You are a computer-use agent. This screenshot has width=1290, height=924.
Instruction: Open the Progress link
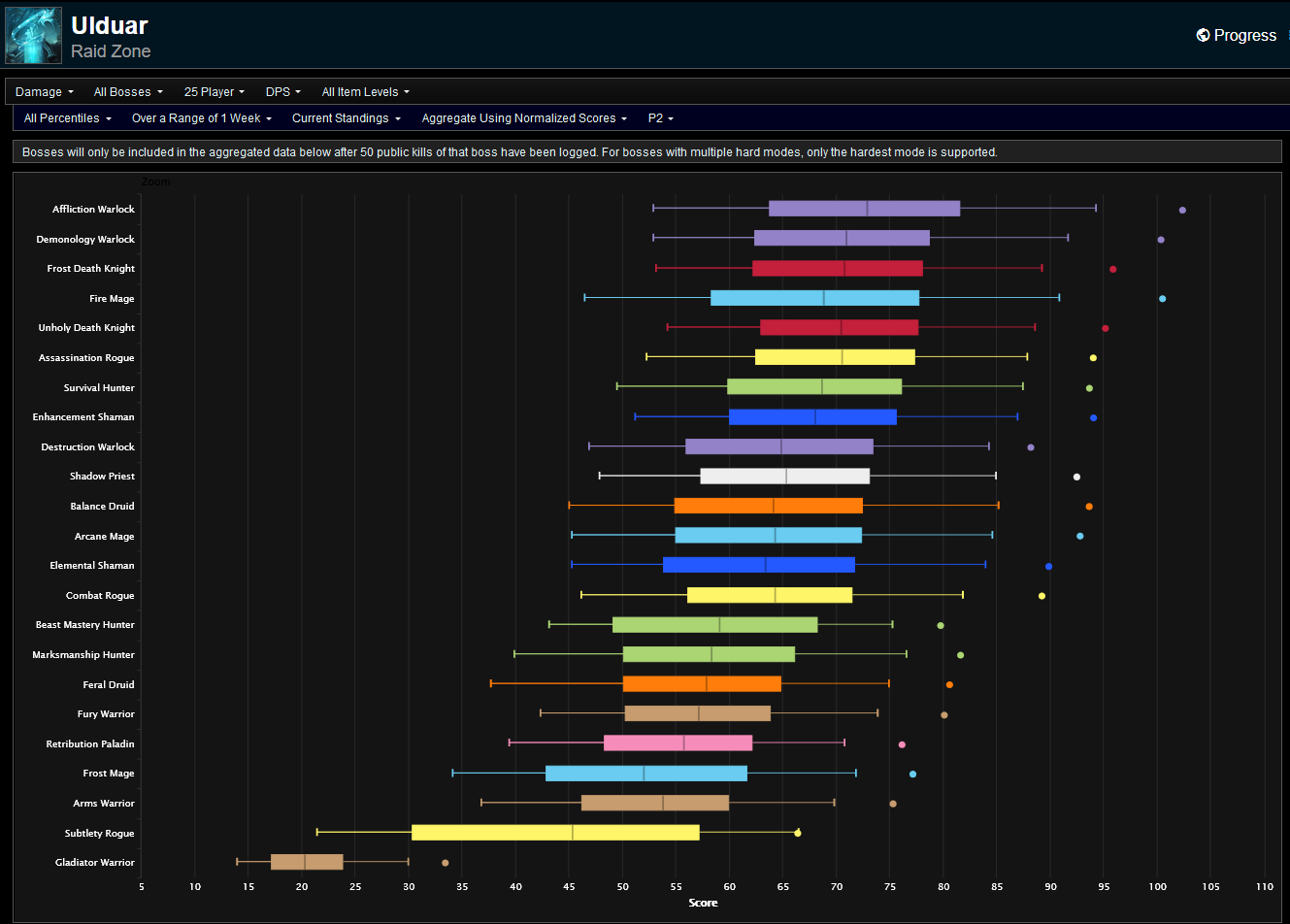(x=1244, y=35)
